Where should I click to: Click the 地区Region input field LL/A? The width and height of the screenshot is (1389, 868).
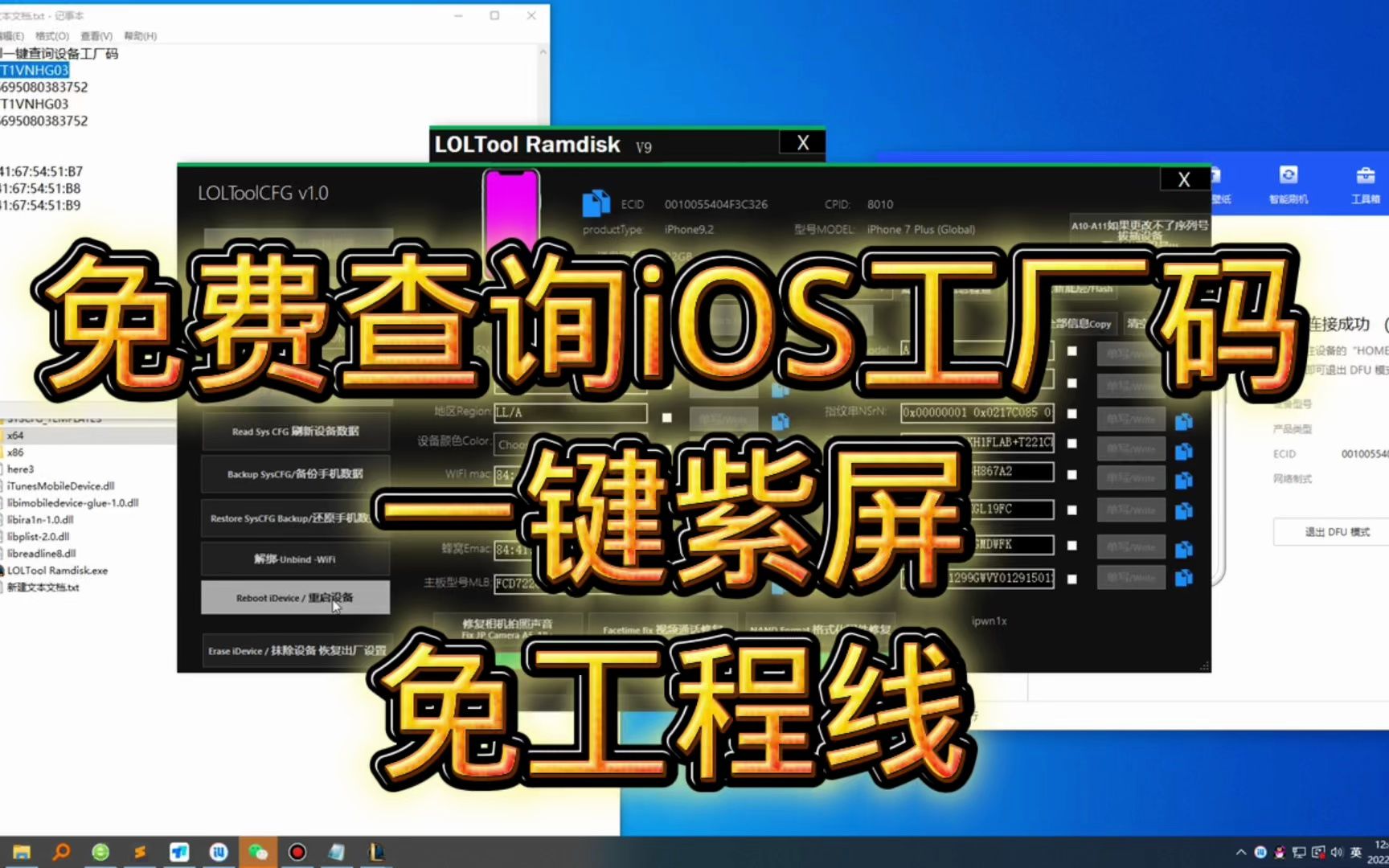tap(571, 413)
